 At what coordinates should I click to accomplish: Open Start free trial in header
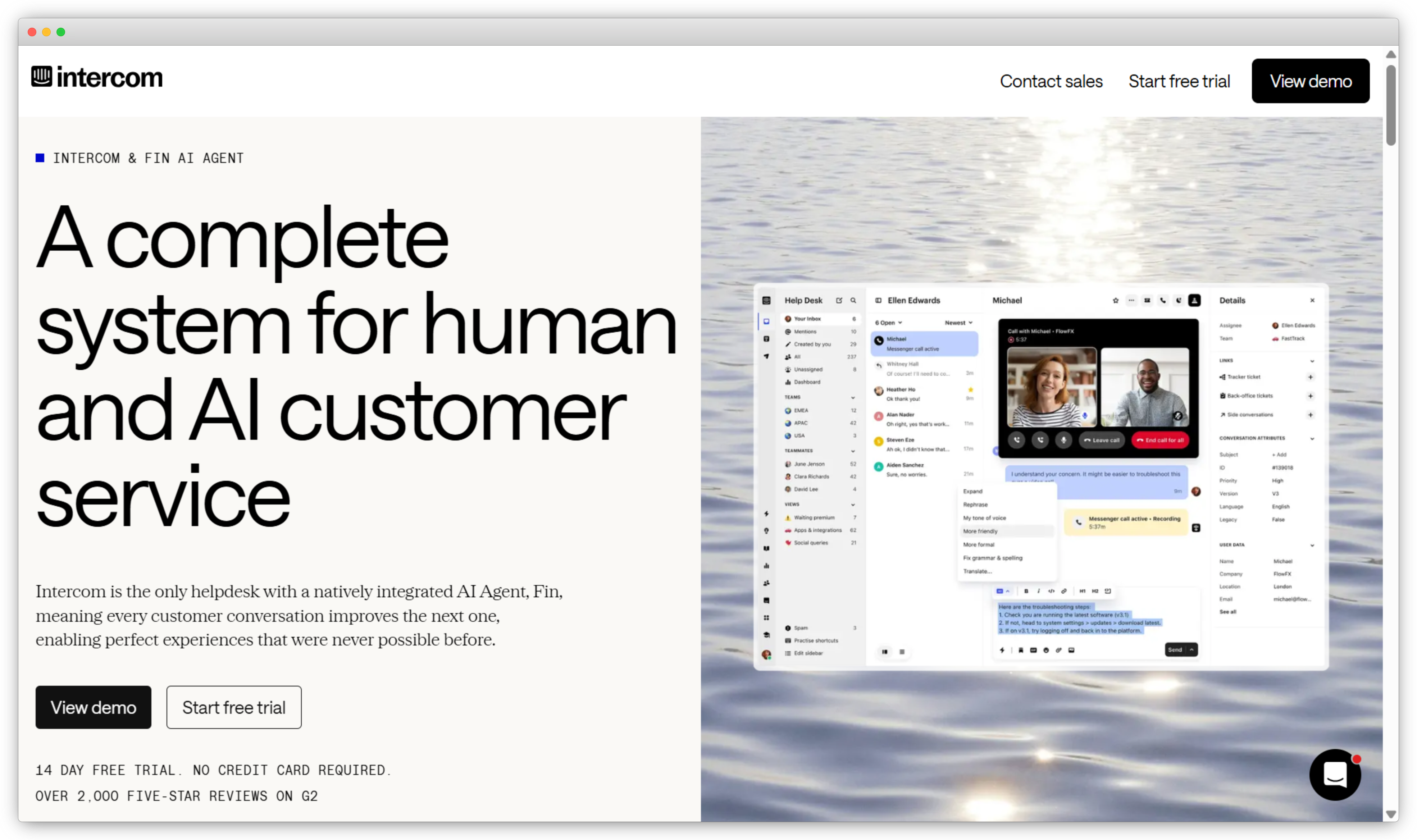point(1179,81)
